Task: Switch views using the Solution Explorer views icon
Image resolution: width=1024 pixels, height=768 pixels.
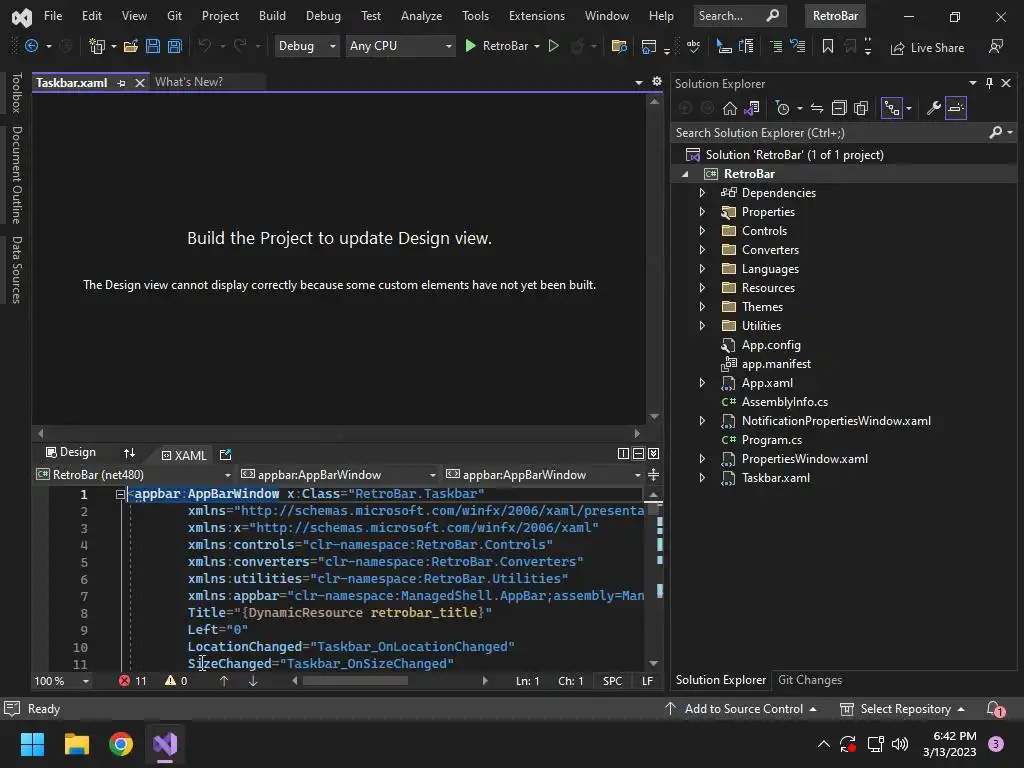Action: pos(752,108)
